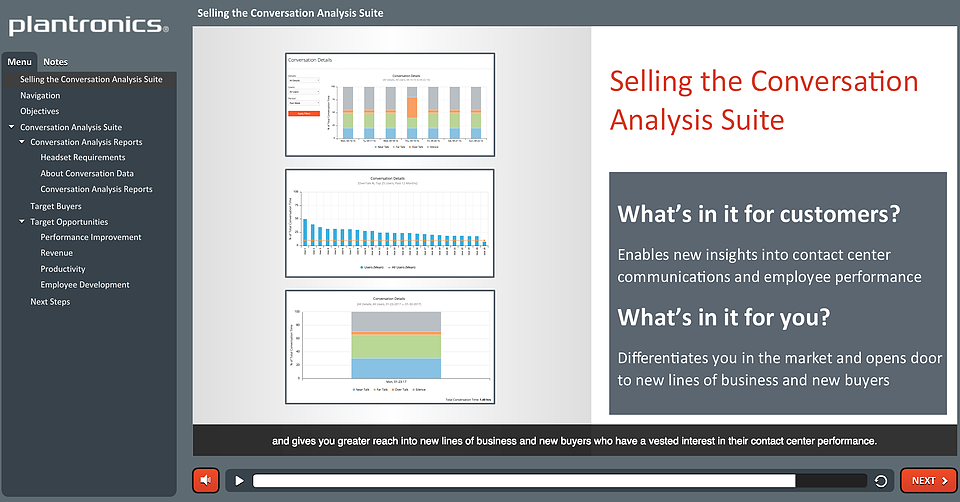Viewport: 960px width, 502px height.
Task: Click the play button in the player bar
Action: (239, 481)
